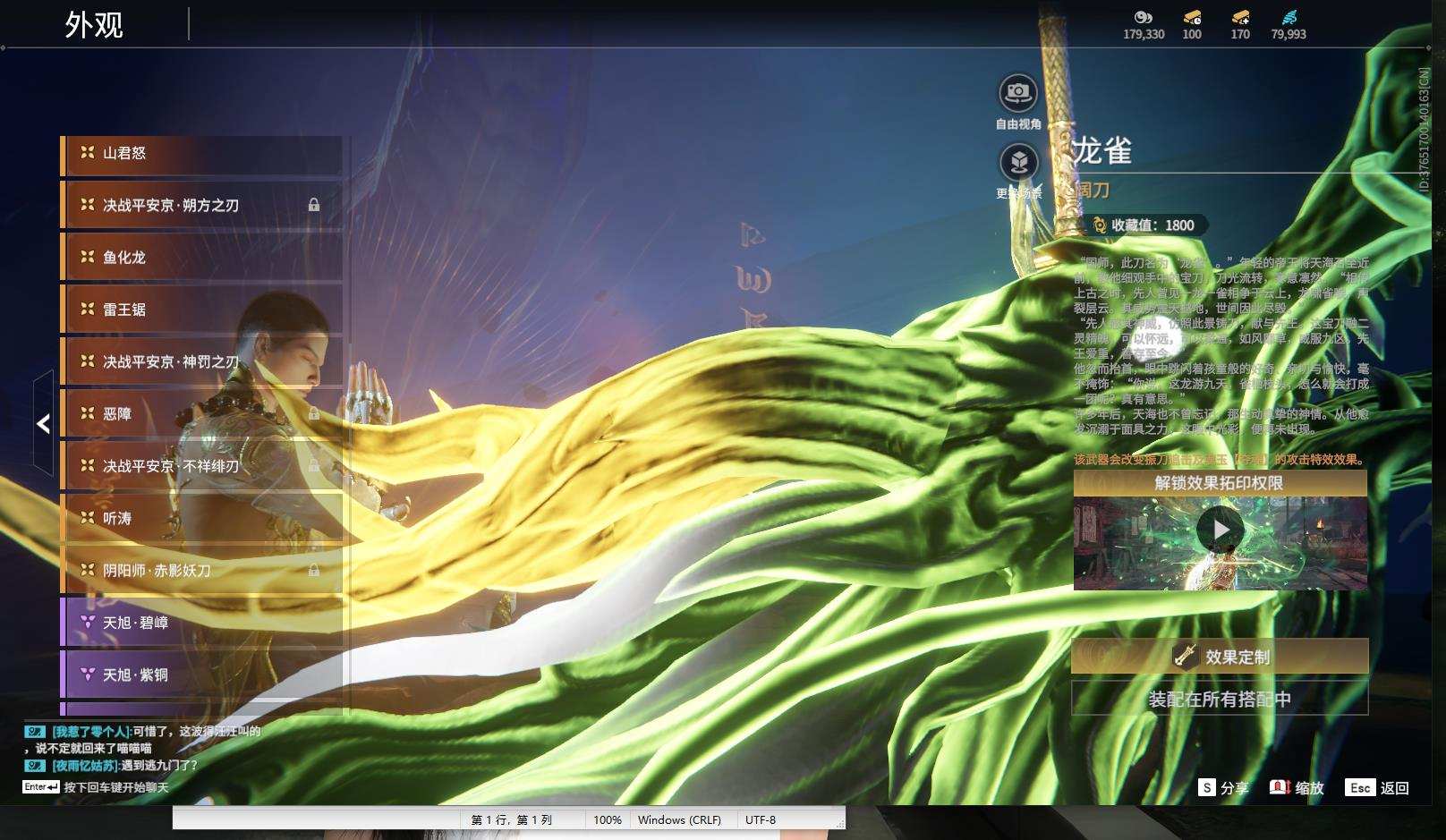Click chat message from 我惹了零个人
This screenshot has height=840, width=1446.
(143, 739)
